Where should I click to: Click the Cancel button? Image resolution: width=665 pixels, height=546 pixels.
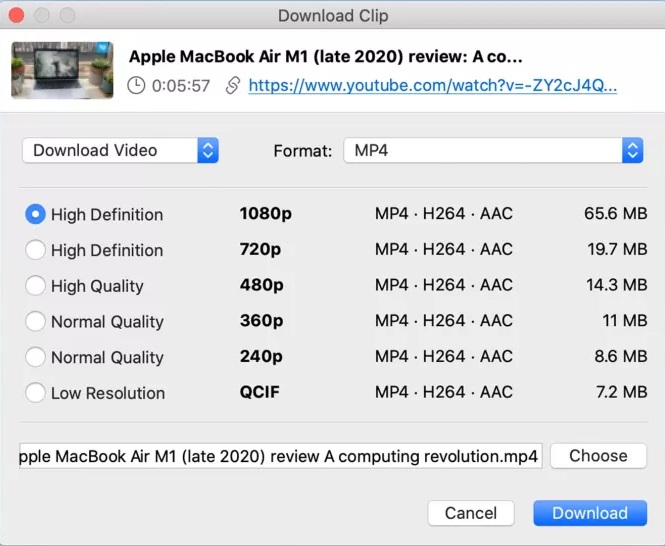click(x=471, y=513)
